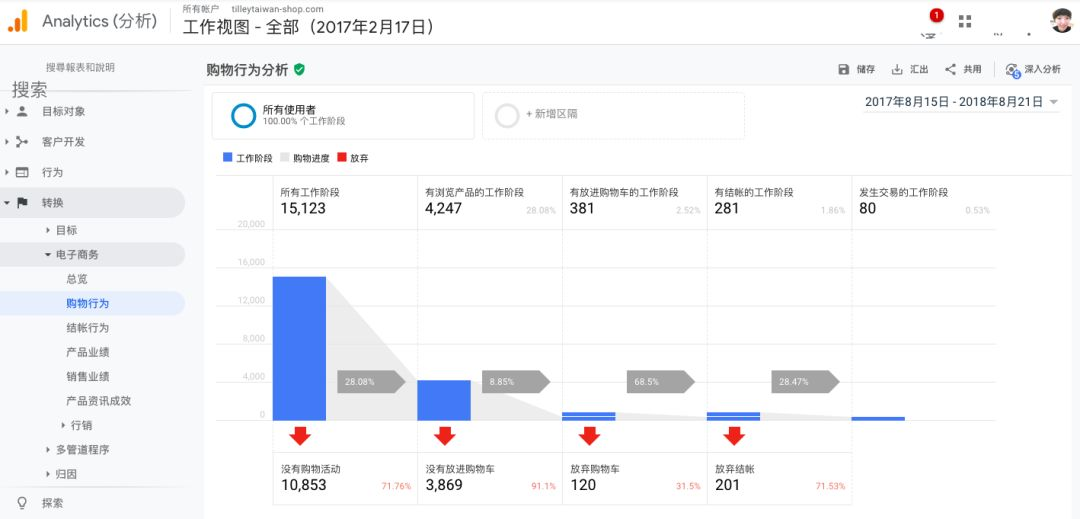This screenshot has width=1080, height=519.
Task: Click the 28.08% gray arrow label
Action: [371, 381]
